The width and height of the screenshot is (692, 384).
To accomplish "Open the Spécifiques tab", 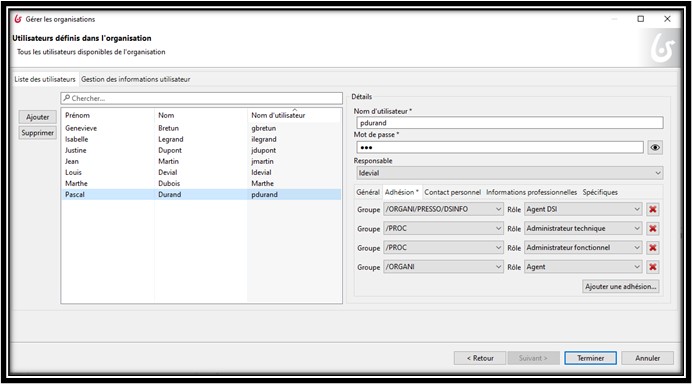I will 600,192.
